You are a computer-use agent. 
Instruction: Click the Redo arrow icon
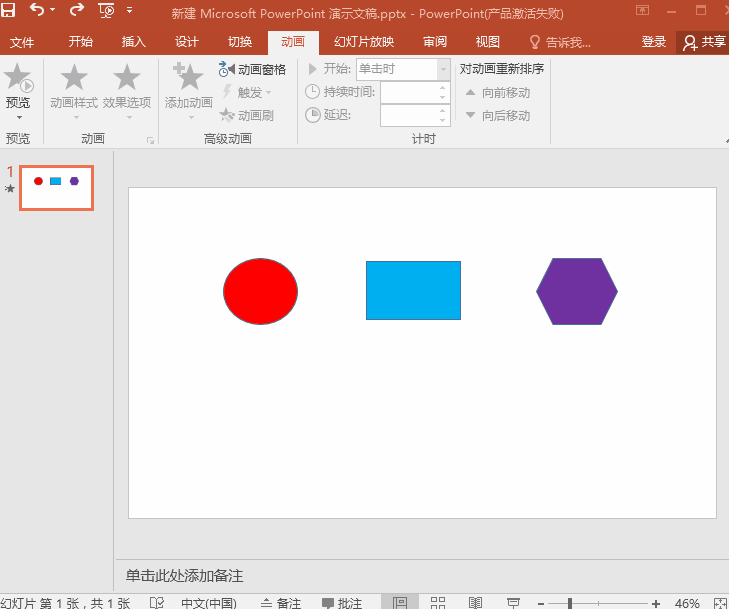tap(76, 12)
